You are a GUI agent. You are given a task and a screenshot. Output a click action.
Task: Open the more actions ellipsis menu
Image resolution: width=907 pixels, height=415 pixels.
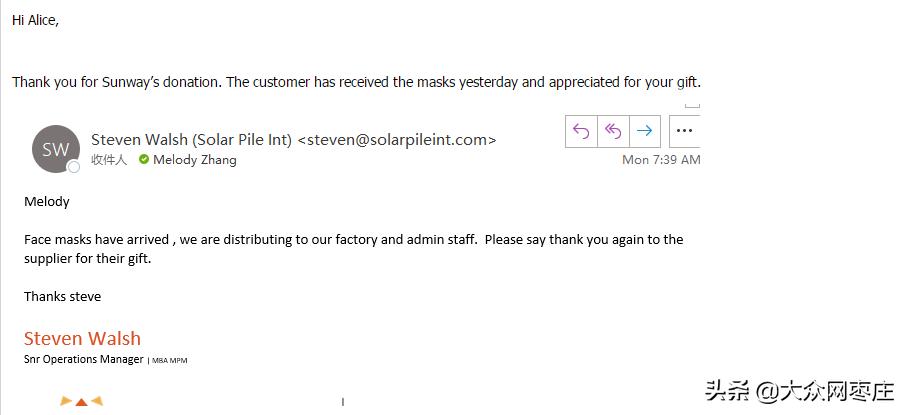pyautogui.click(x=684, y=131)
